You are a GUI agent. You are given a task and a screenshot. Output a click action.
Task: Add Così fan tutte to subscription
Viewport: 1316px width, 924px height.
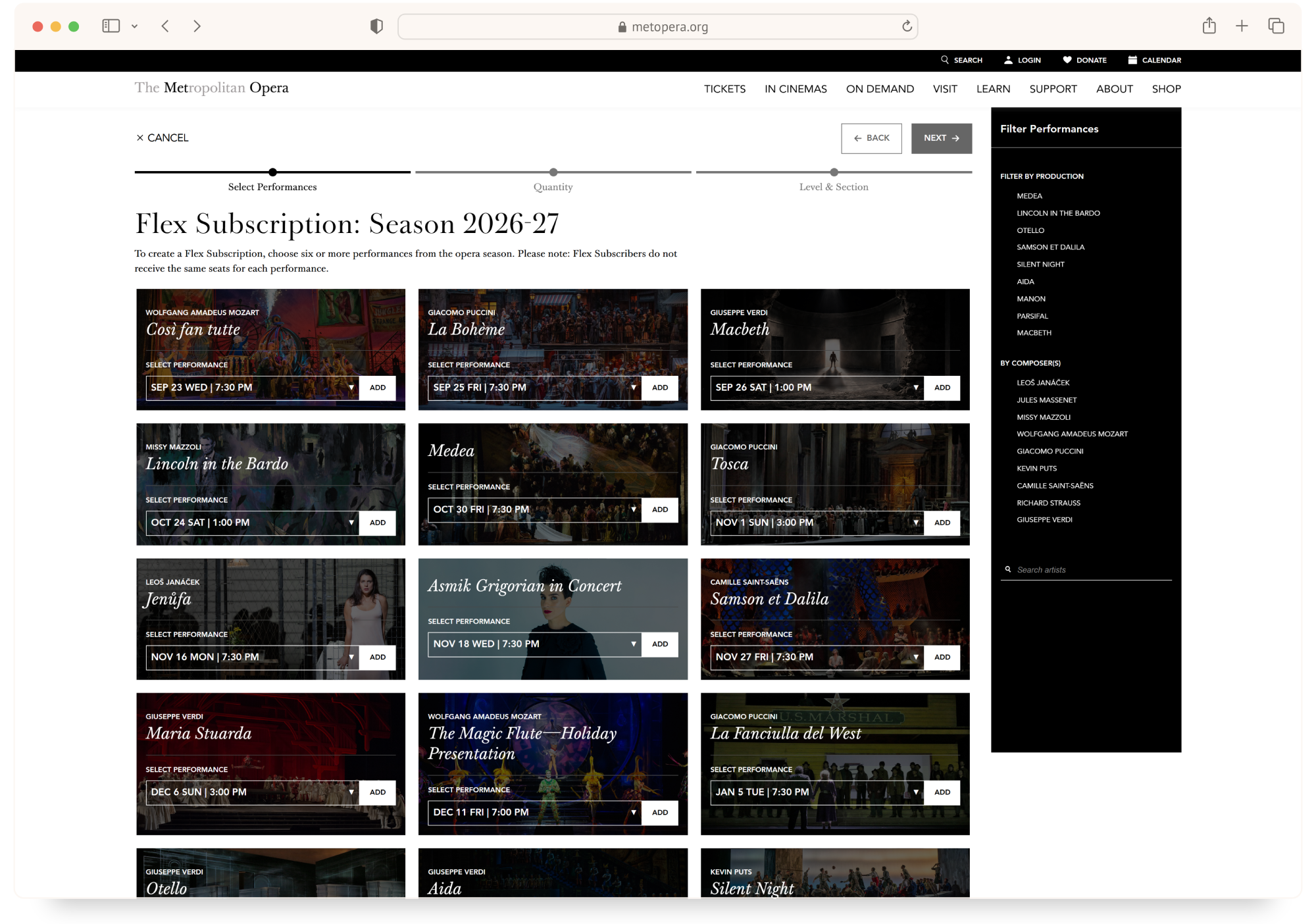(x=378, y=388)
